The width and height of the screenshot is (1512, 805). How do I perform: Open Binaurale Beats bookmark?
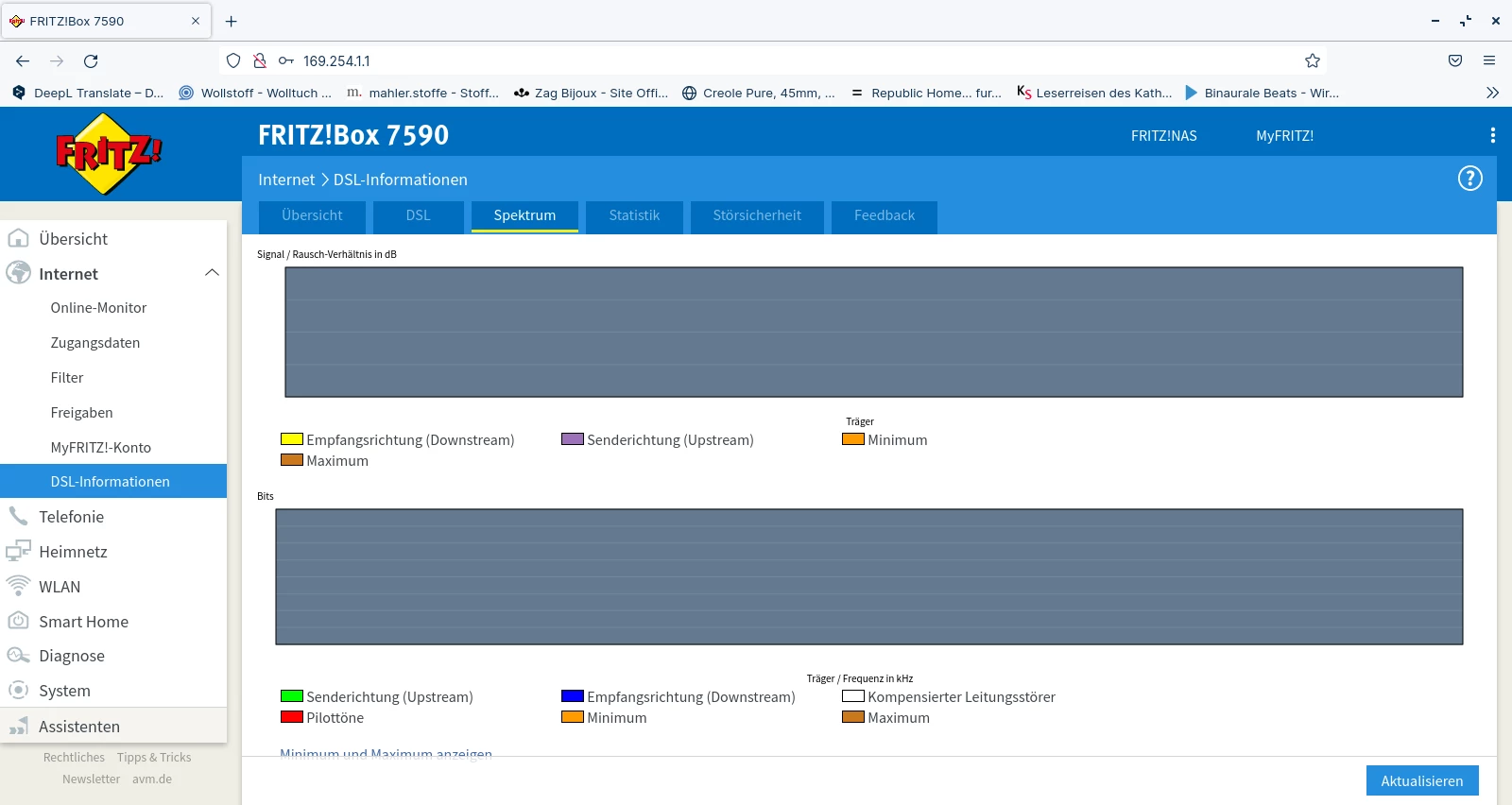1262,93
